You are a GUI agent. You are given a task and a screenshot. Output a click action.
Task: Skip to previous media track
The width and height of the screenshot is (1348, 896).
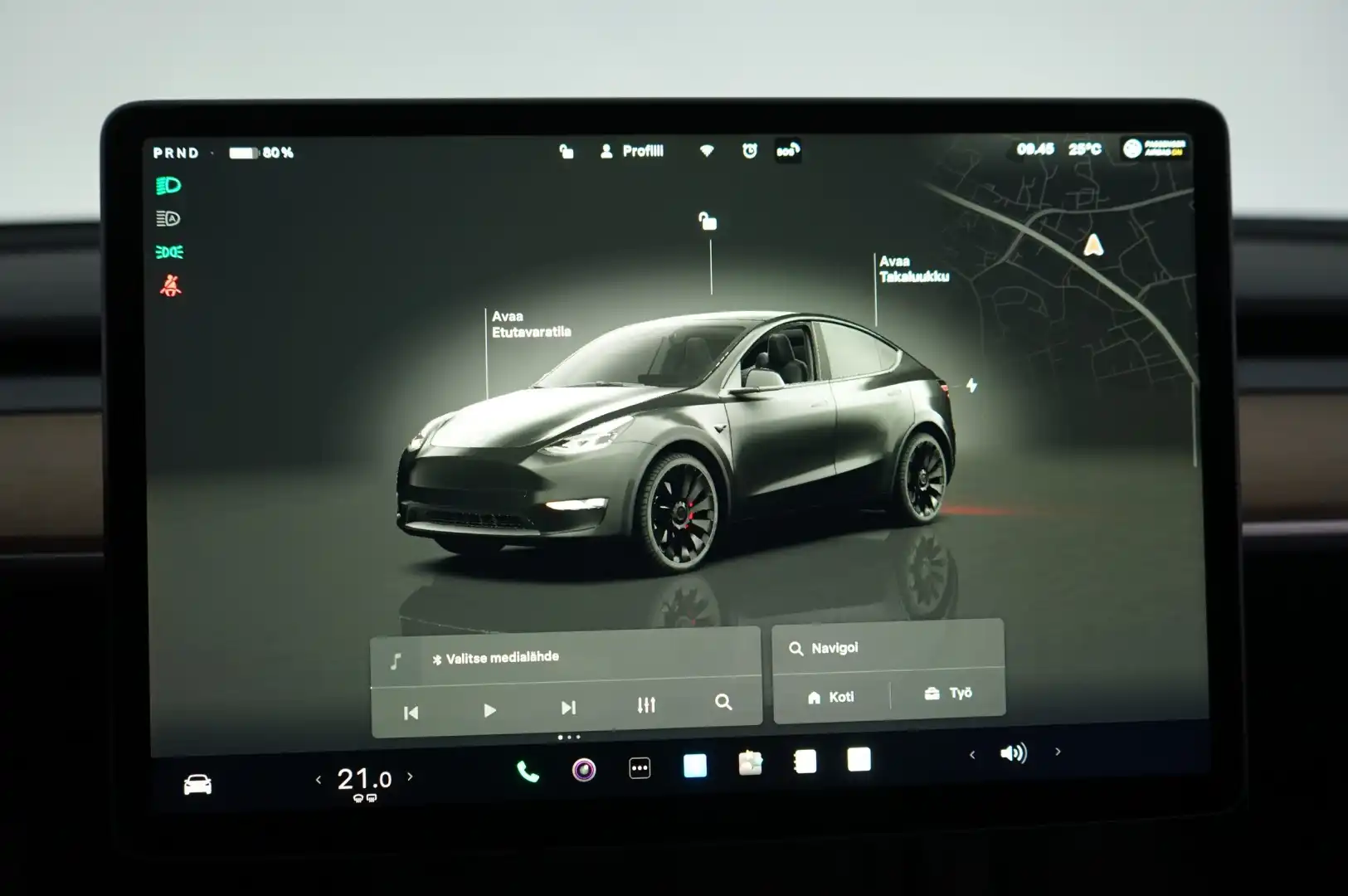pos(411,713)
